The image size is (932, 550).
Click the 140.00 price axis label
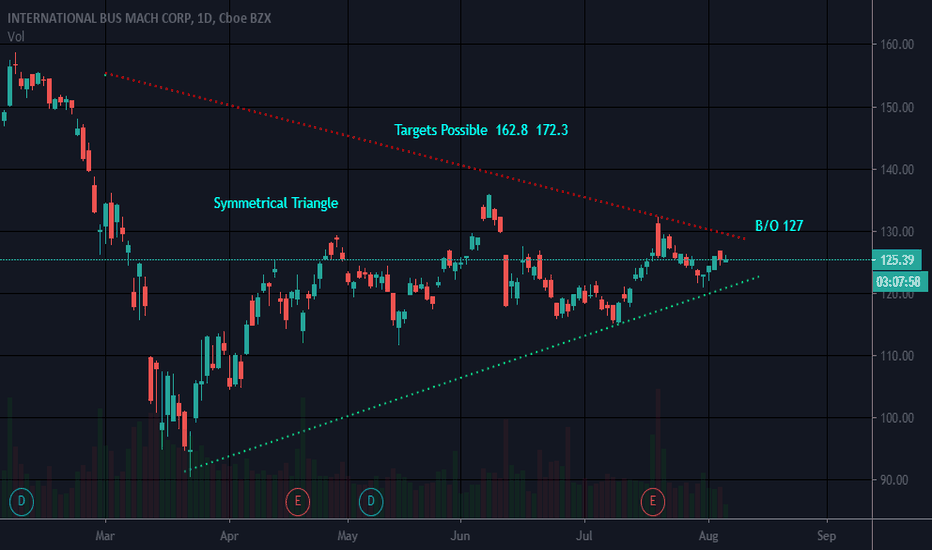pos(897,169)
